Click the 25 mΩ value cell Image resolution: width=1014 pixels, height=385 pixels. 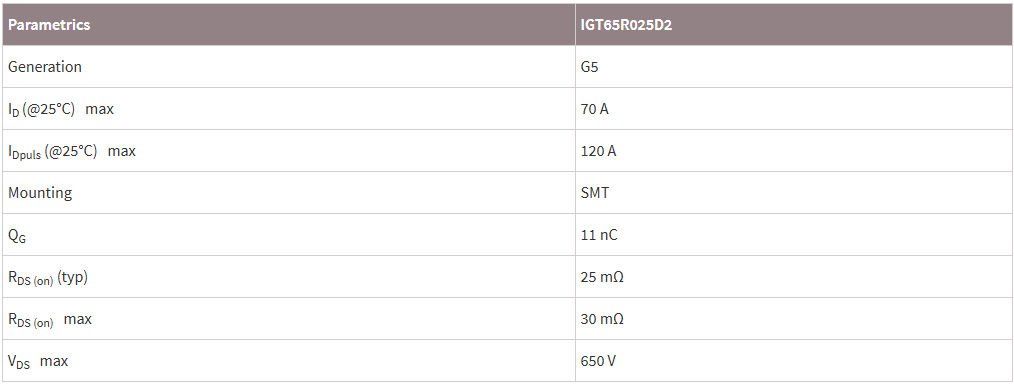(602, 277)
